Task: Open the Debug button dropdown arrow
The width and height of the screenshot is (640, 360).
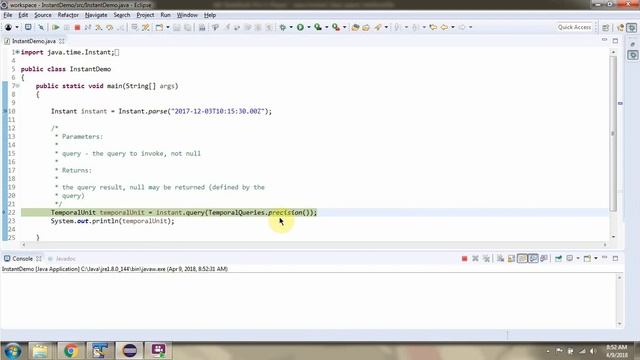Action: (291, 27)
